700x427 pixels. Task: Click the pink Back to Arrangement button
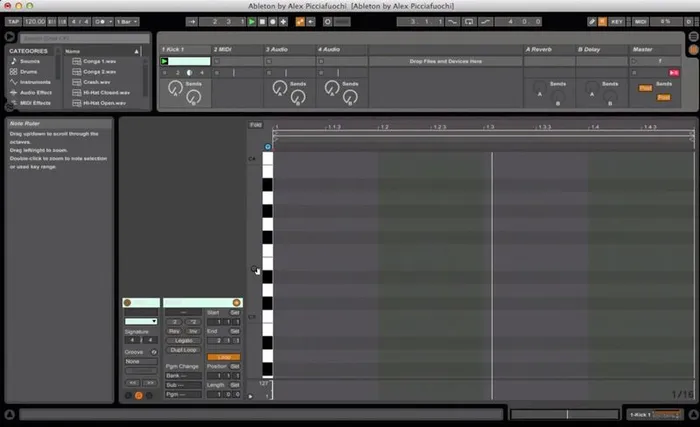pos(674,72)
